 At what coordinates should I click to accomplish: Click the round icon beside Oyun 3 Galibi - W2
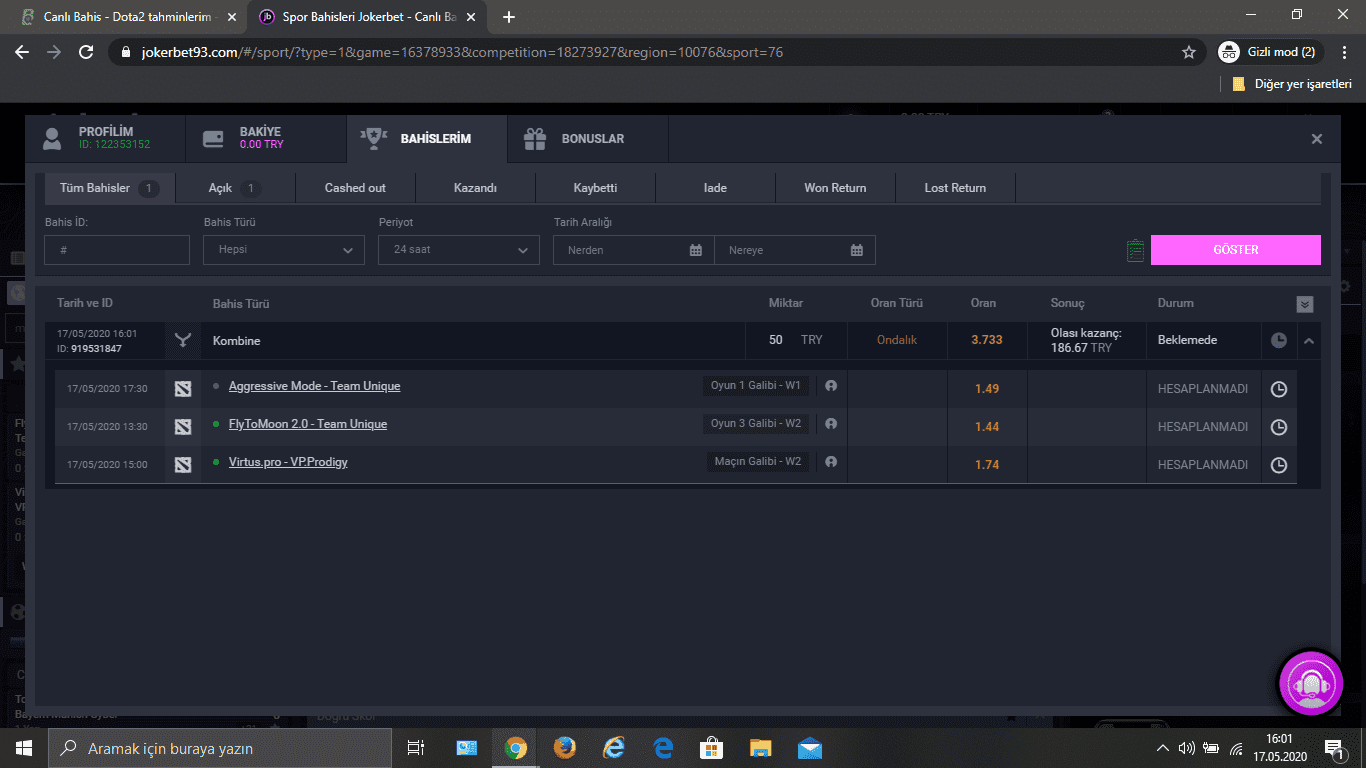pyautogui.click(x=831, y=424)
